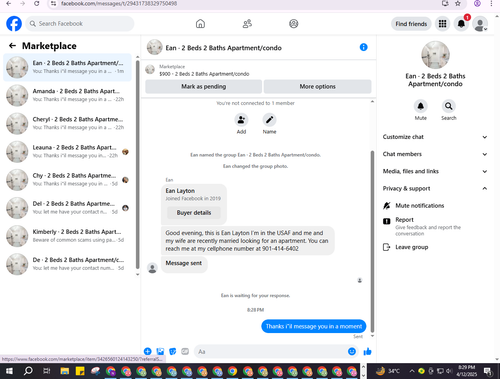Click the Search Facebook field
Image resolution: width=500 pixels, height=379 pixels.
tap(80, 24)
